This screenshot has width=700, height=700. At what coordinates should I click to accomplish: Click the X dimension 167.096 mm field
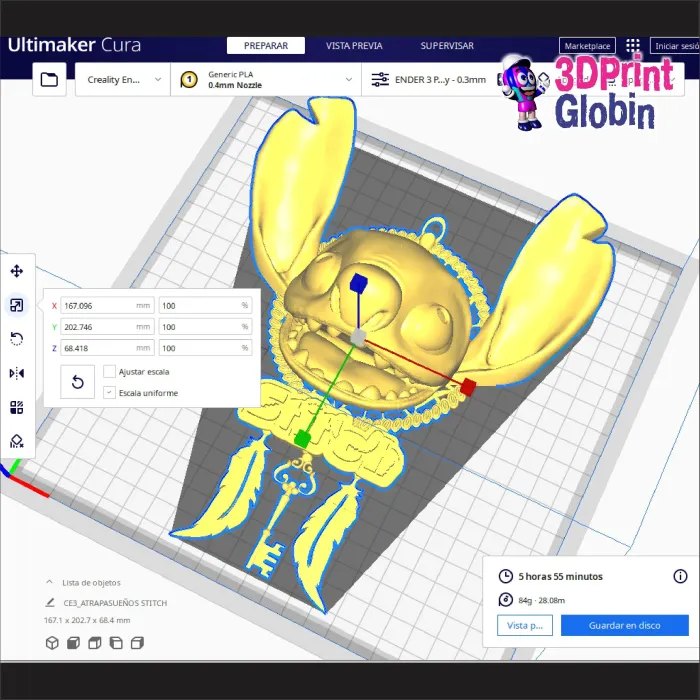[107, 306]
